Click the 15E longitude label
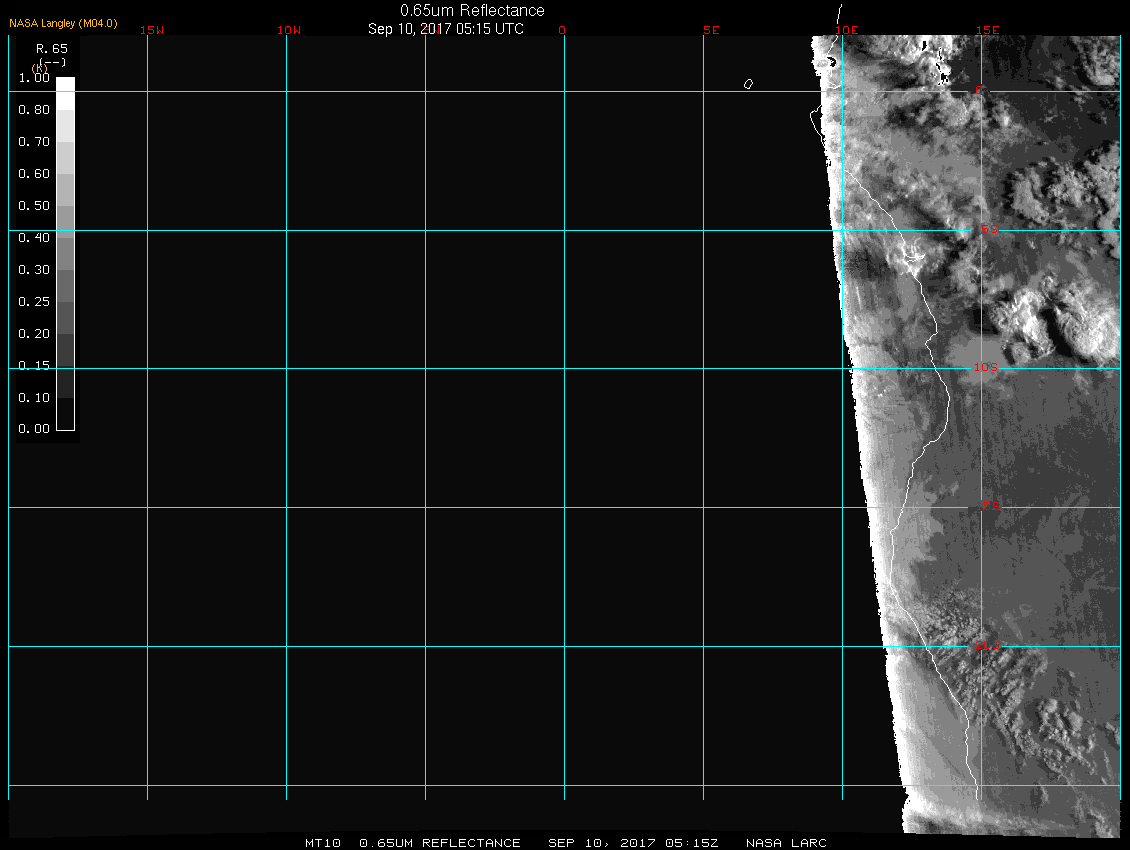 pos(988,30)
